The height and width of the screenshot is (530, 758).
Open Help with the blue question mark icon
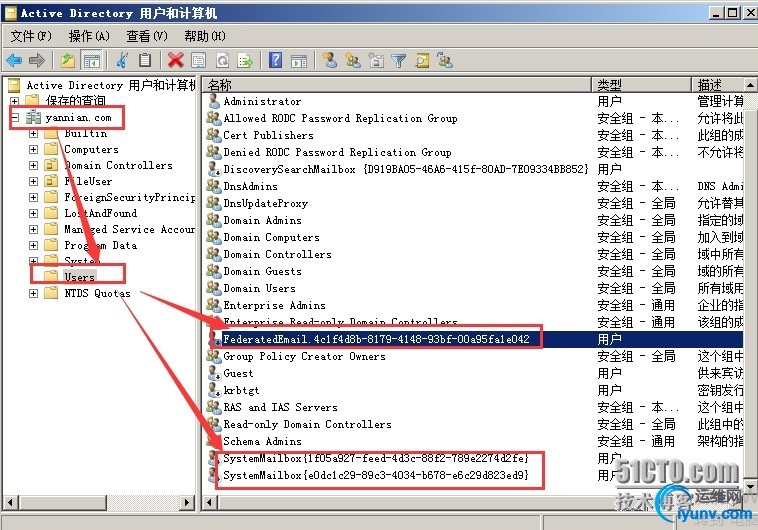tap(275, 60)
